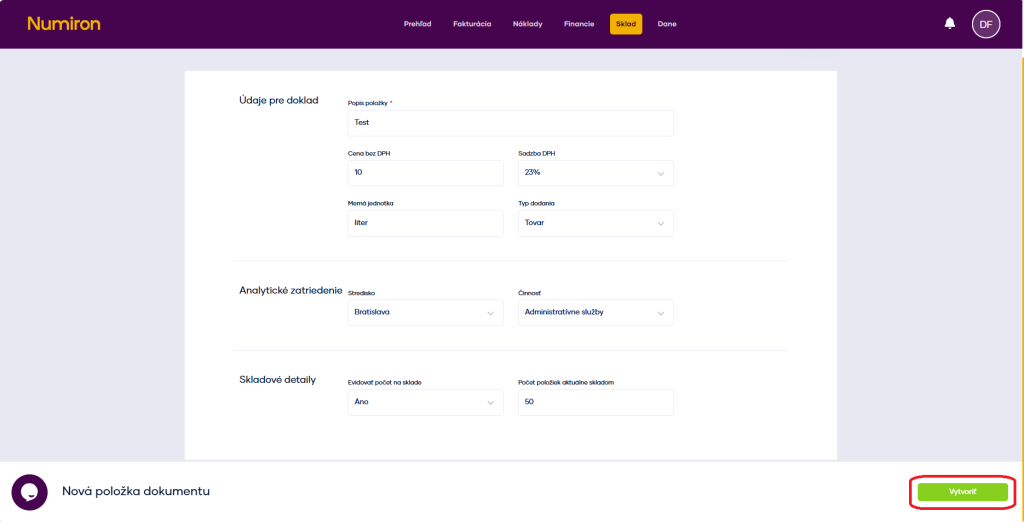Expand the Sadzba DPH dropdown

tap(595, 173)
